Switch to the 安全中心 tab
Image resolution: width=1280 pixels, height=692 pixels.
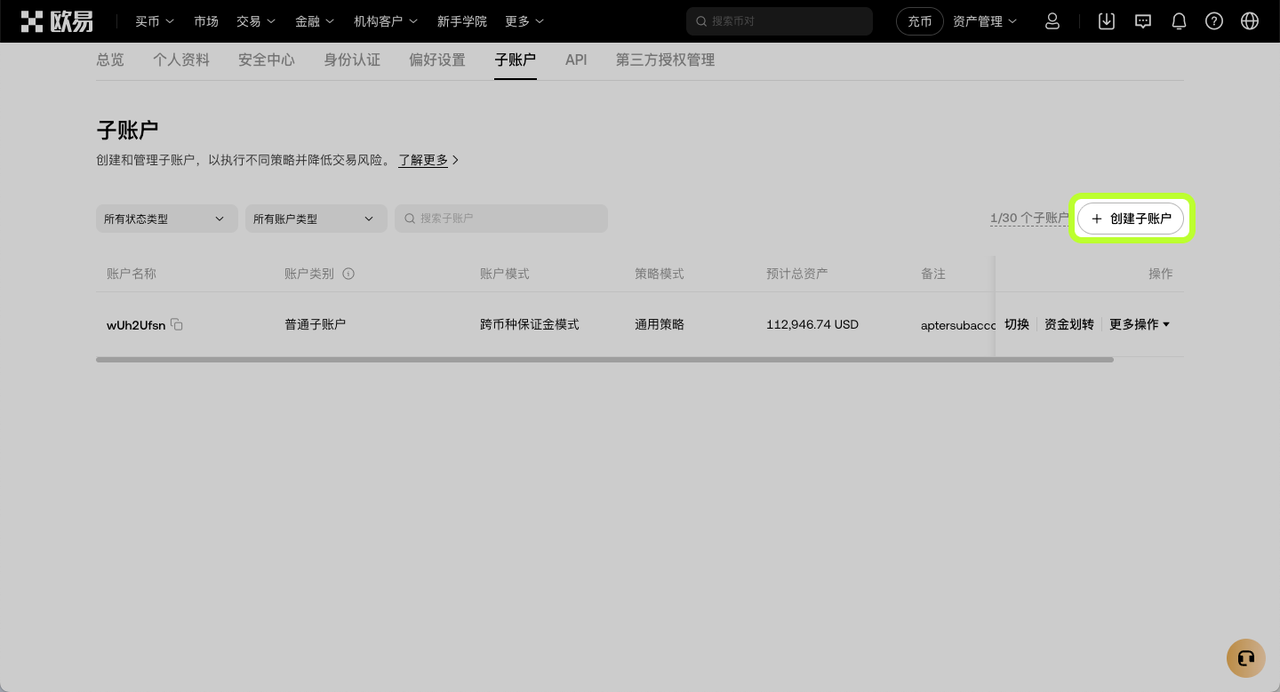coord(266,60)
